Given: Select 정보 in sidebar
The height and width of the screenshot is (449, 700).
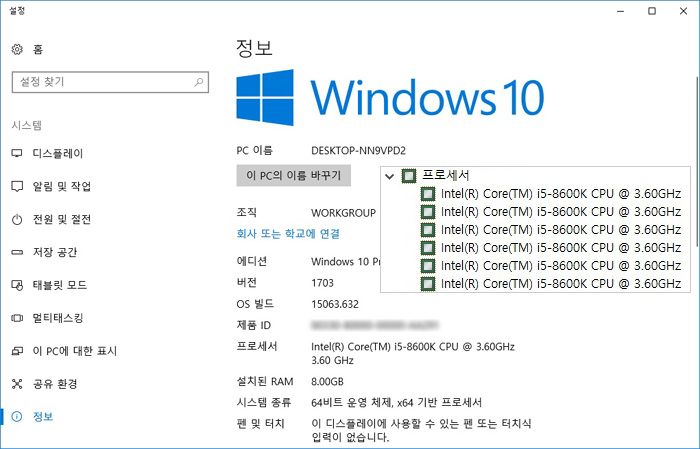Looking at the screenshot, I should pyautogui.click(x=43, y=417).
